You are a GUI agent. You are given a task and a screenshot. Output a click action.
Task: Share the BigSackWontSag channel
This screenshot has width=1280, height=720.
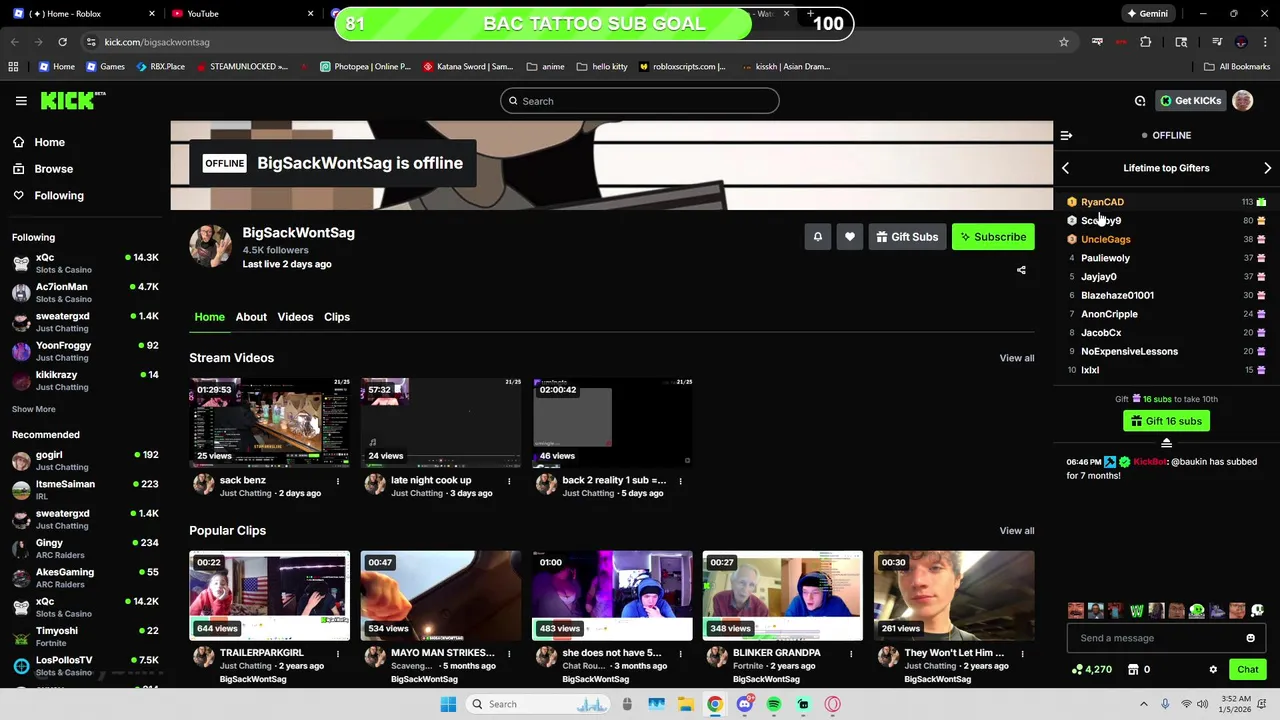coord(1021,270)
